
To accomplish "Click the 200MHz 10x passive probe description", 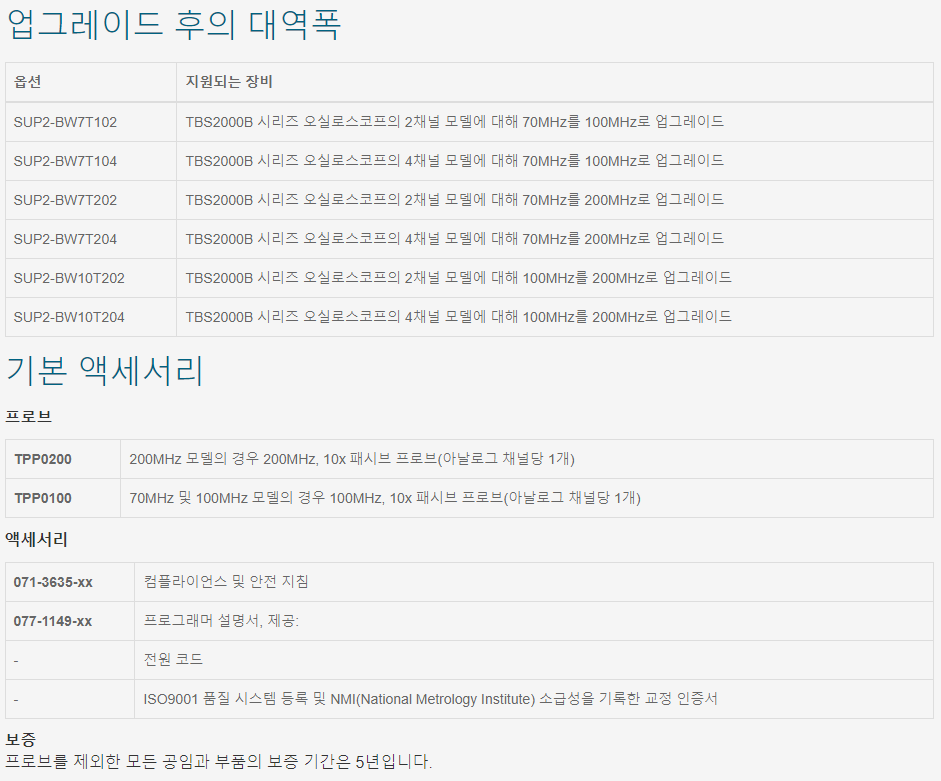I will pyautogui.click(x=352, y=459).
